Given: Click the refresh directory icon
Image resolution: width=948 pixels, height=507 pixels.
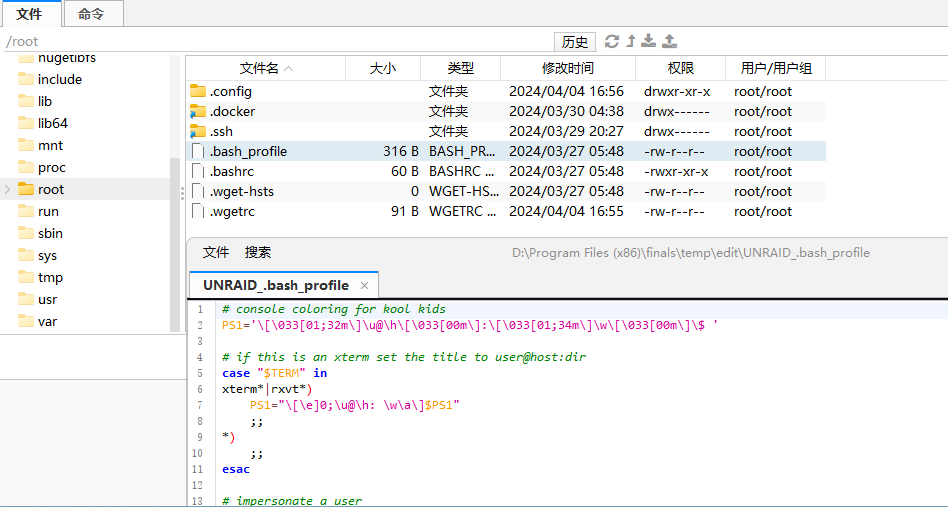Looking at the screenshot, I should pyautogui.click(x=612, y=41).
